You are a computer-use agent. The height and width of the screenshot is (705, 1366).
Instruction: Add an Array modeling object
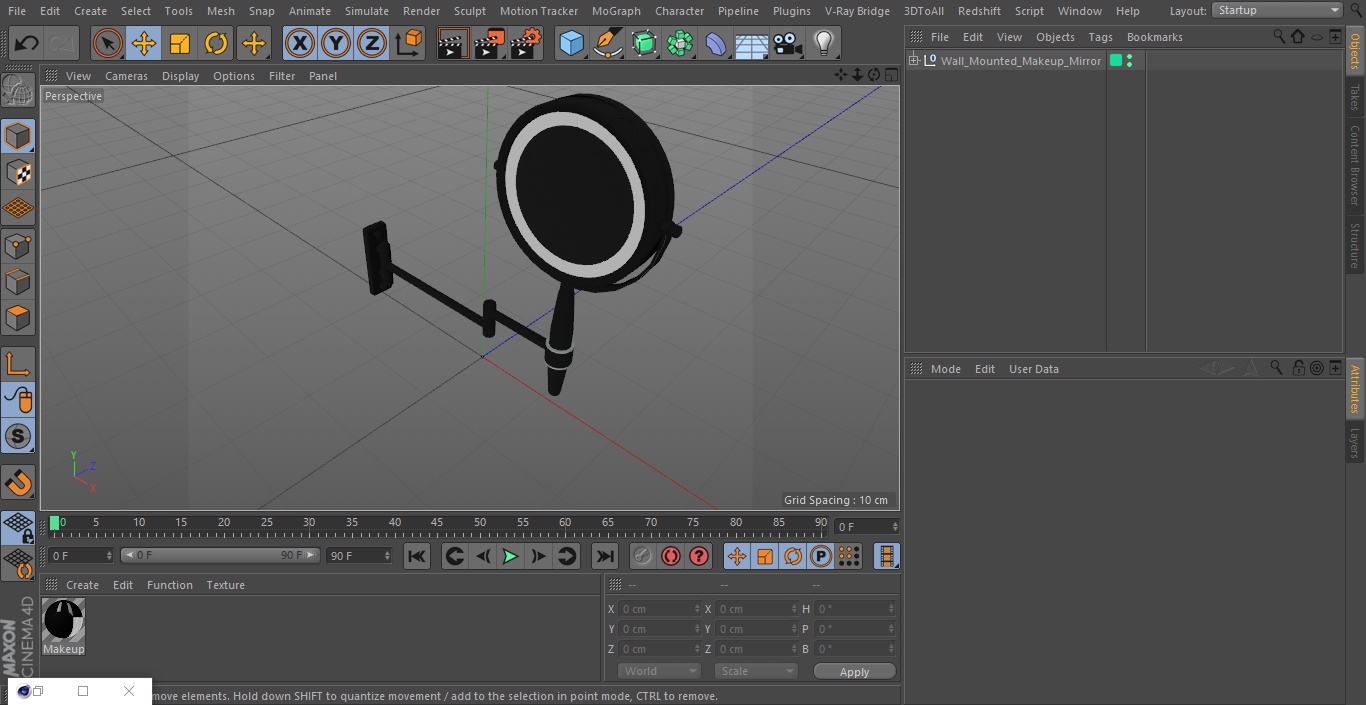tap(680, 43)
